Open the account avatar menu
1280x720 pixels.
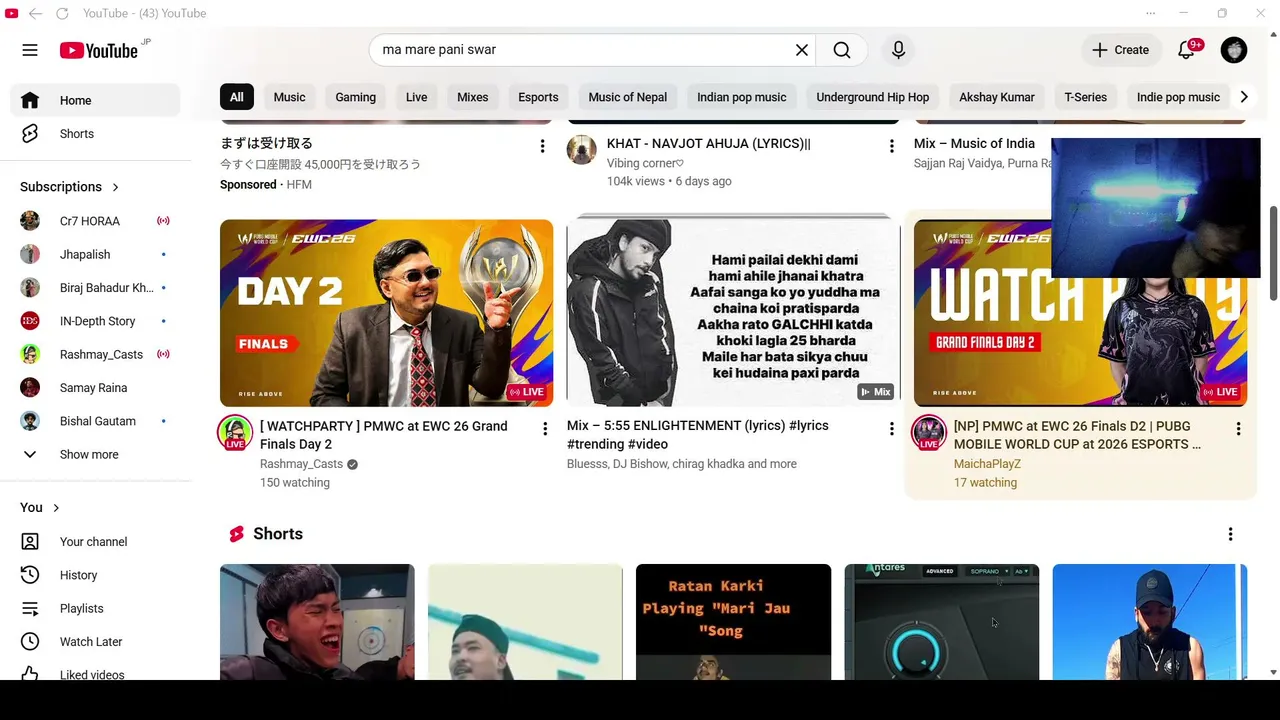tap(1234, 50)
